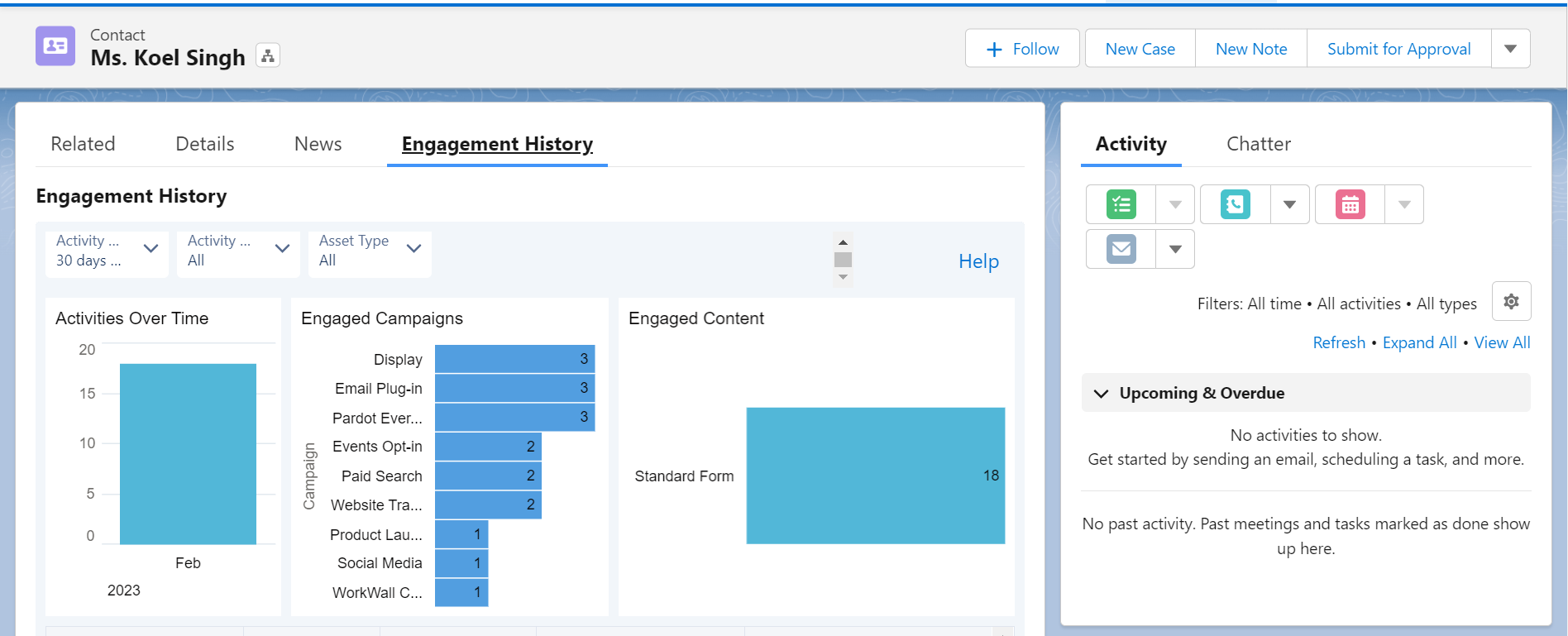Screen dimensions: 1568x636
Task: Open the Email dropdown arrow
Action: [1175, 249]
